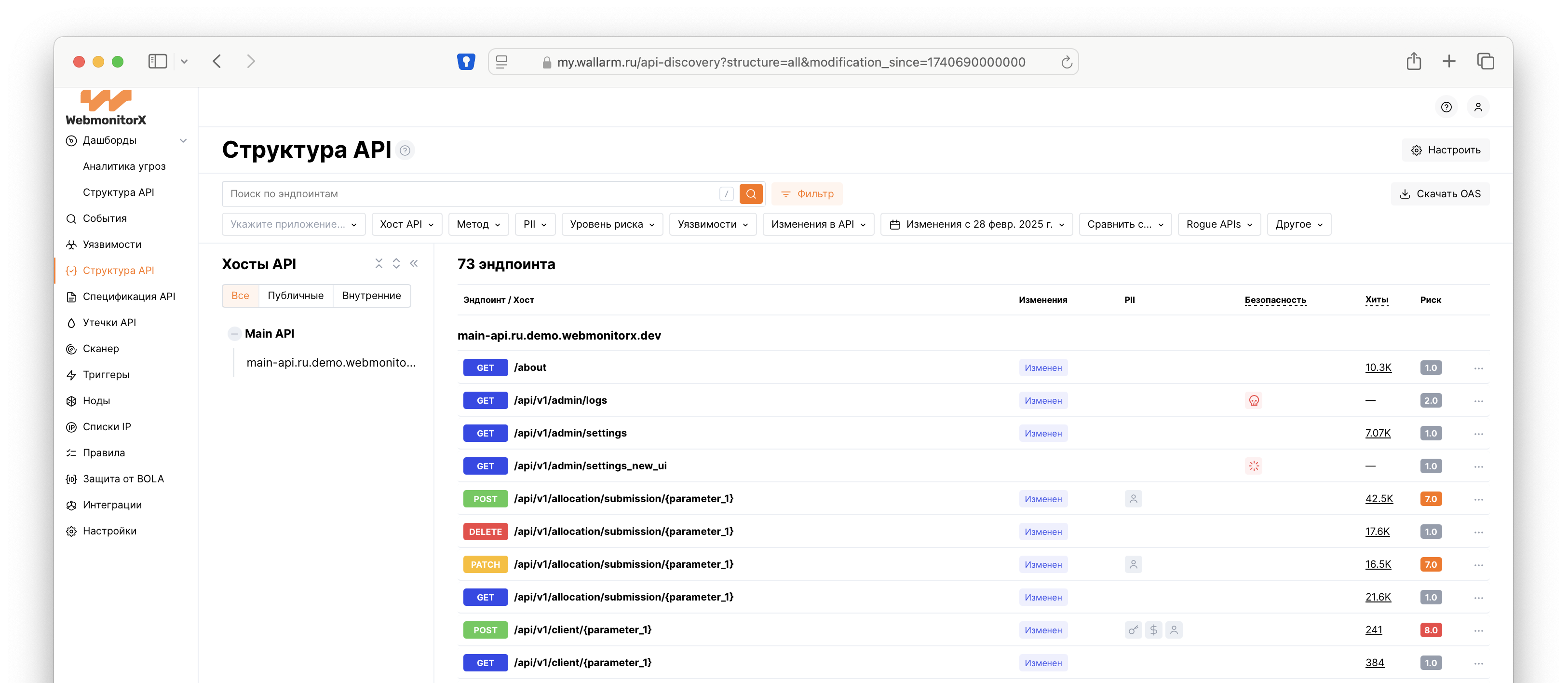
Task: Click the security threat icon for /api/v1/admin/logs
Action: [1253, 400]
